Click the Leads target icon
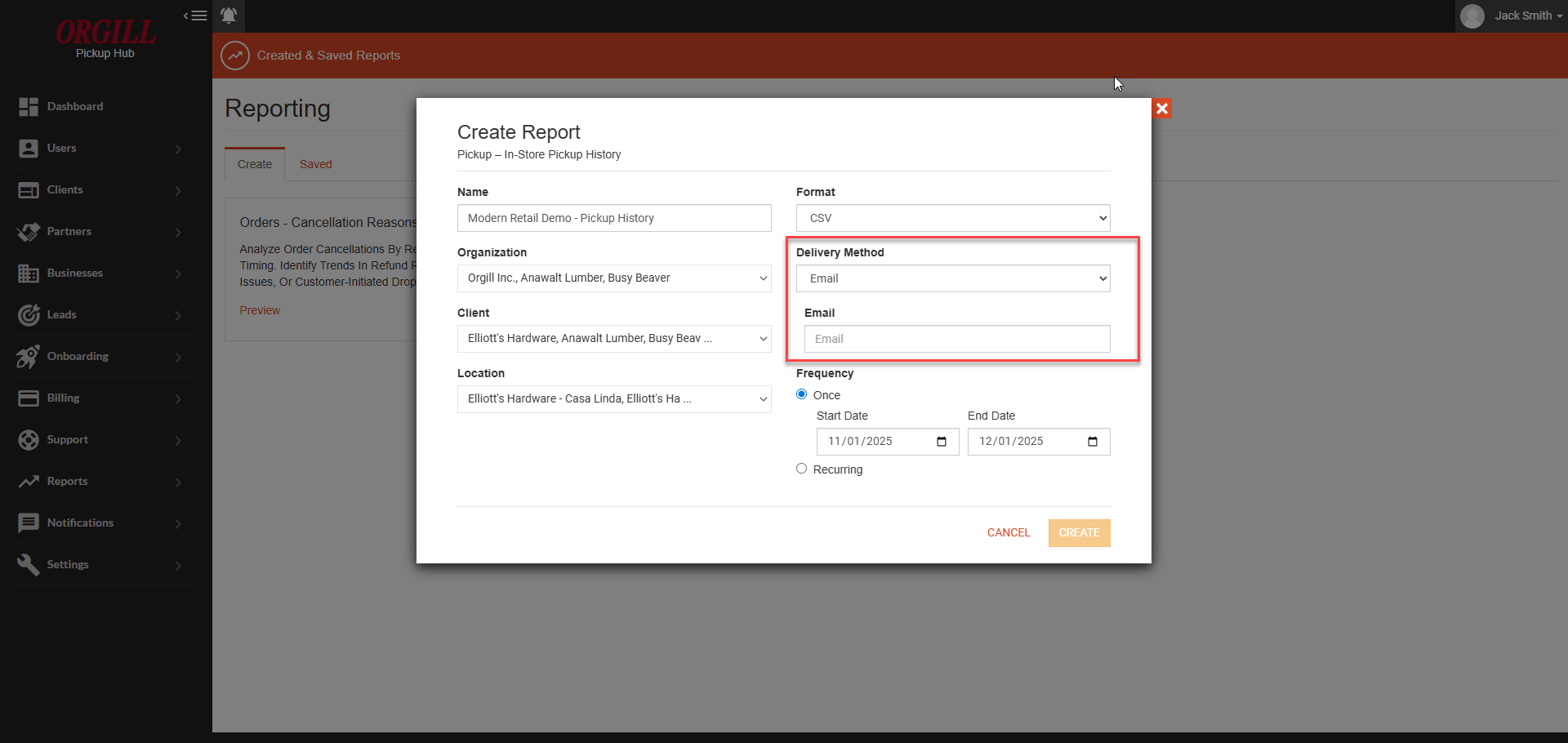Viewport: 1568px width, 743px height. 29,315
